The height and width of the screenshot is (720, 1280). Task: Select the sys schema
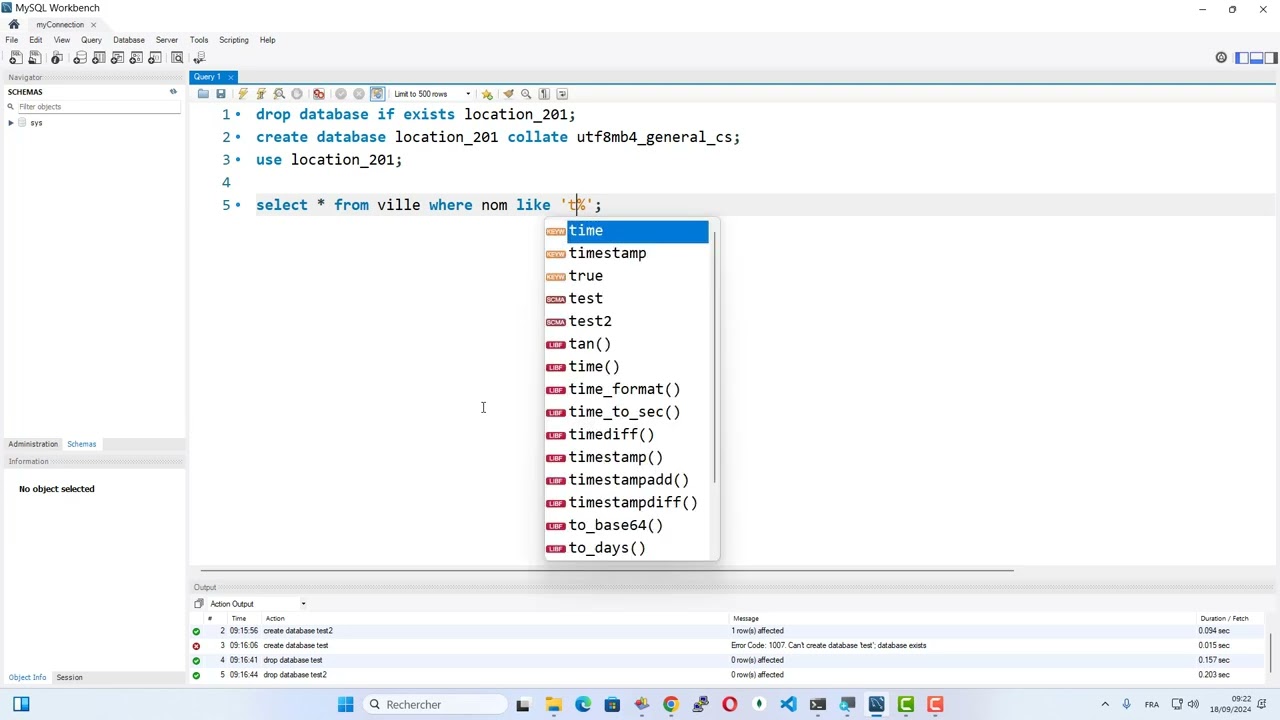(x=36, y=123)
